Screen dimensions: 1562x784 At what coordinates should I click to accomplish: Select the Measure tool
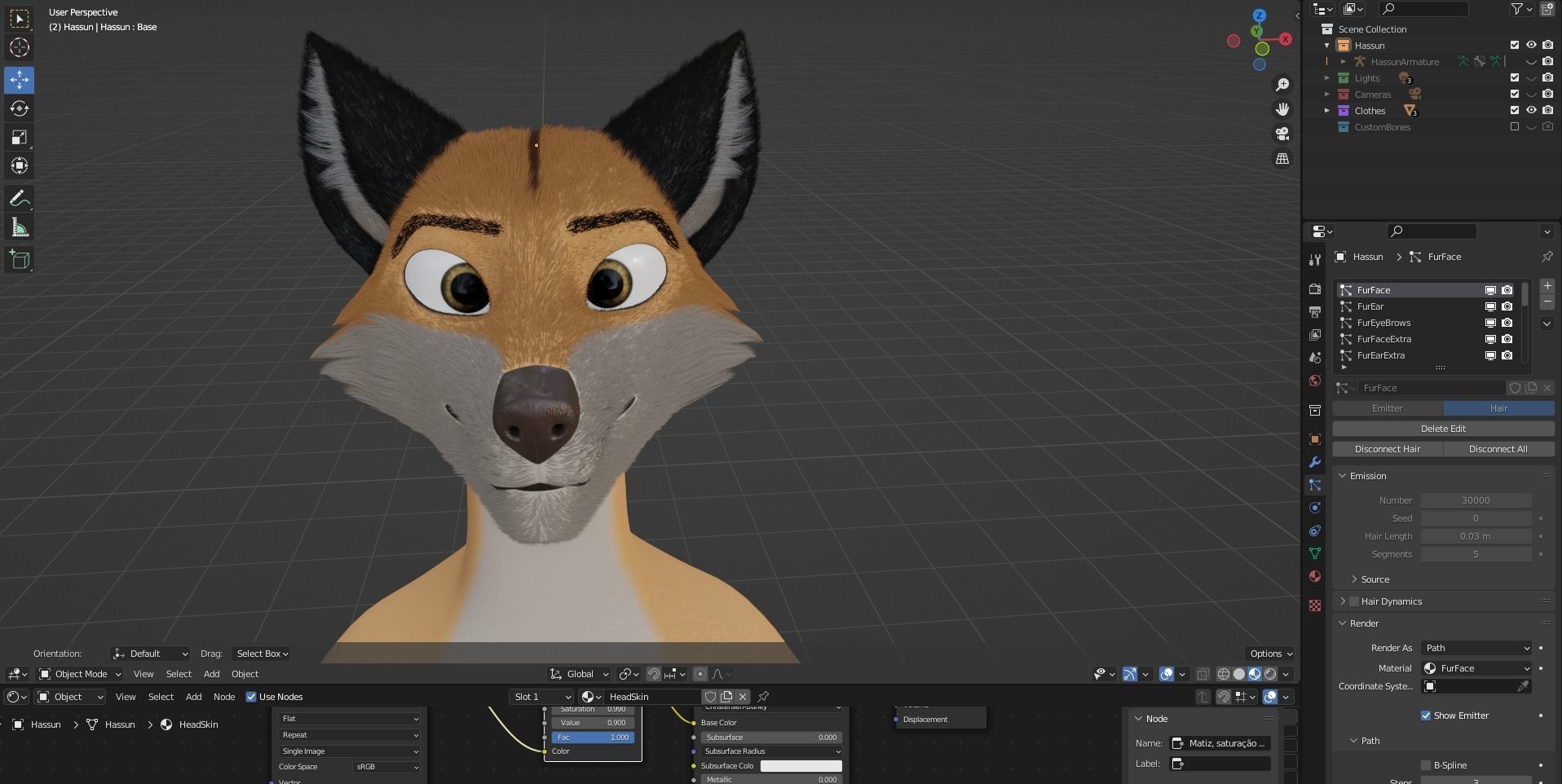(20, 227)
